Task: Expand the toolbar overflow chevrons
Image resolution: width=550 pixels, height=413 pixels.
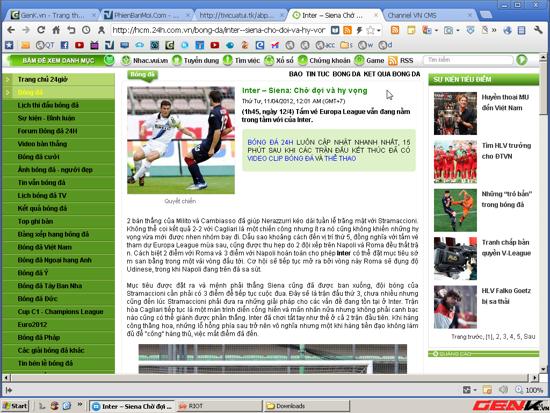Action: tap(494, 30)
